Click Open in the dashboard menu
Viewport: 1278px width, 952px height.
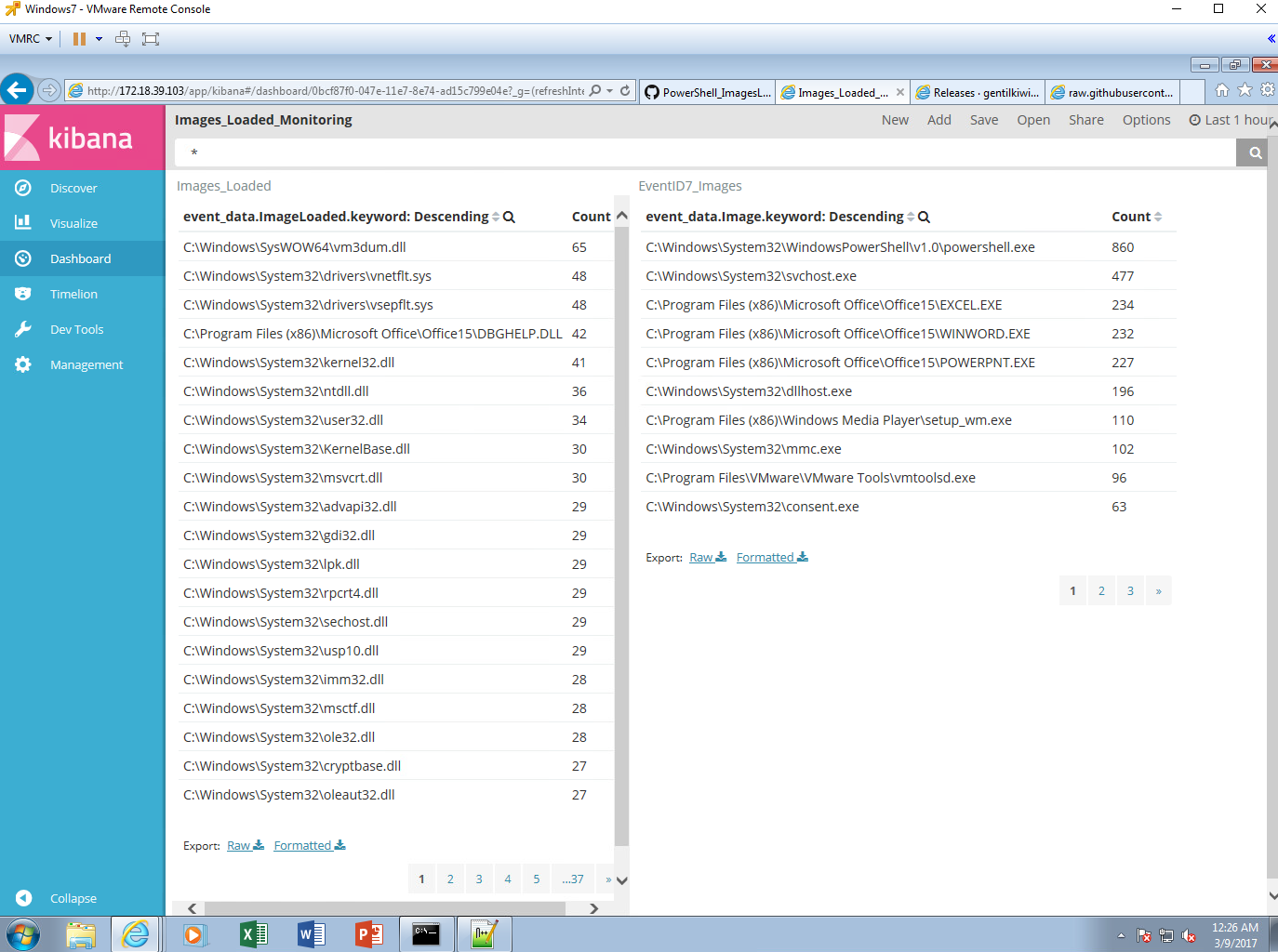(x=1033, y=120)
